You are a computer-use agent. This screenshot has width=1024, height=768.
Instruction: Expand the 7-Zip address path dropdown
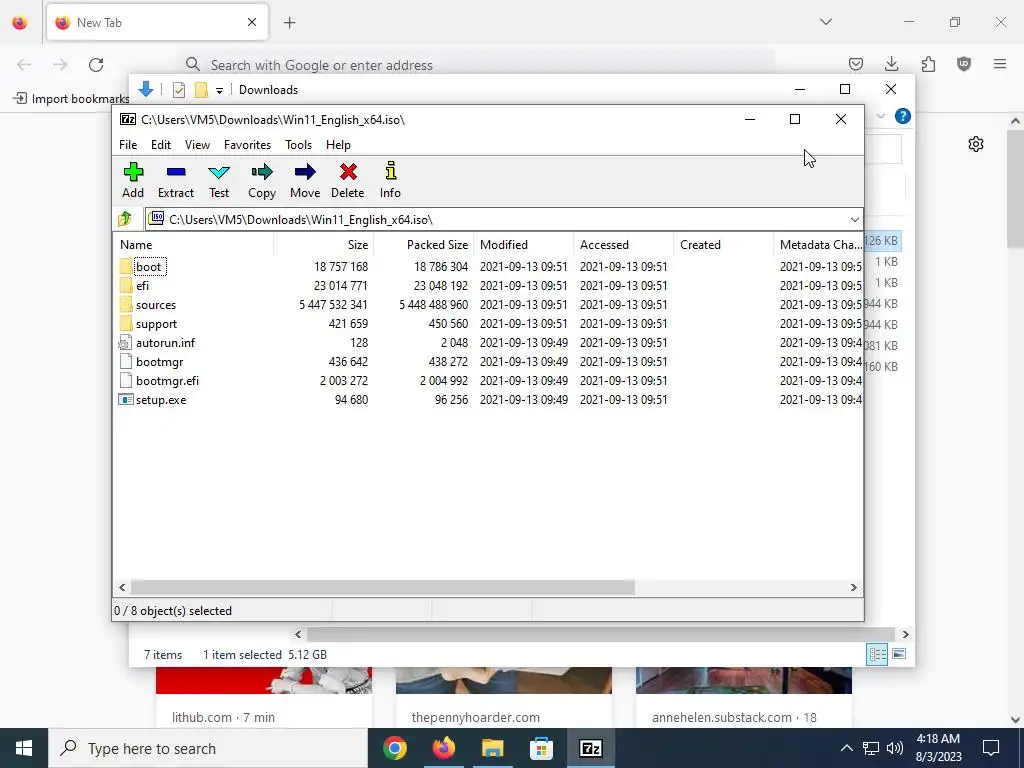(x=854, y=219)
